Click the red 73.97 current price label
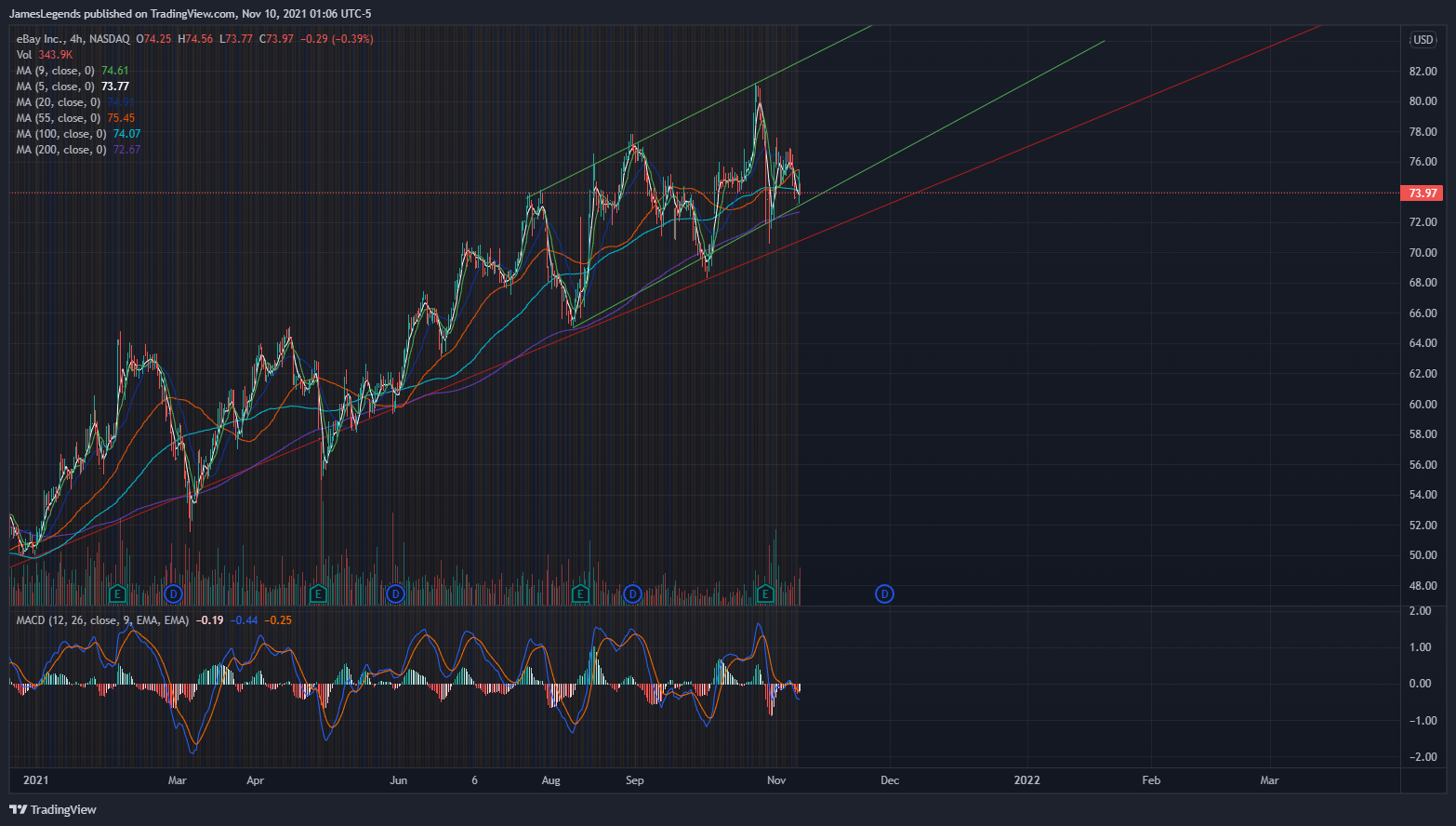This screenshot has width=1456, height=826. [x=1423, y=193]
